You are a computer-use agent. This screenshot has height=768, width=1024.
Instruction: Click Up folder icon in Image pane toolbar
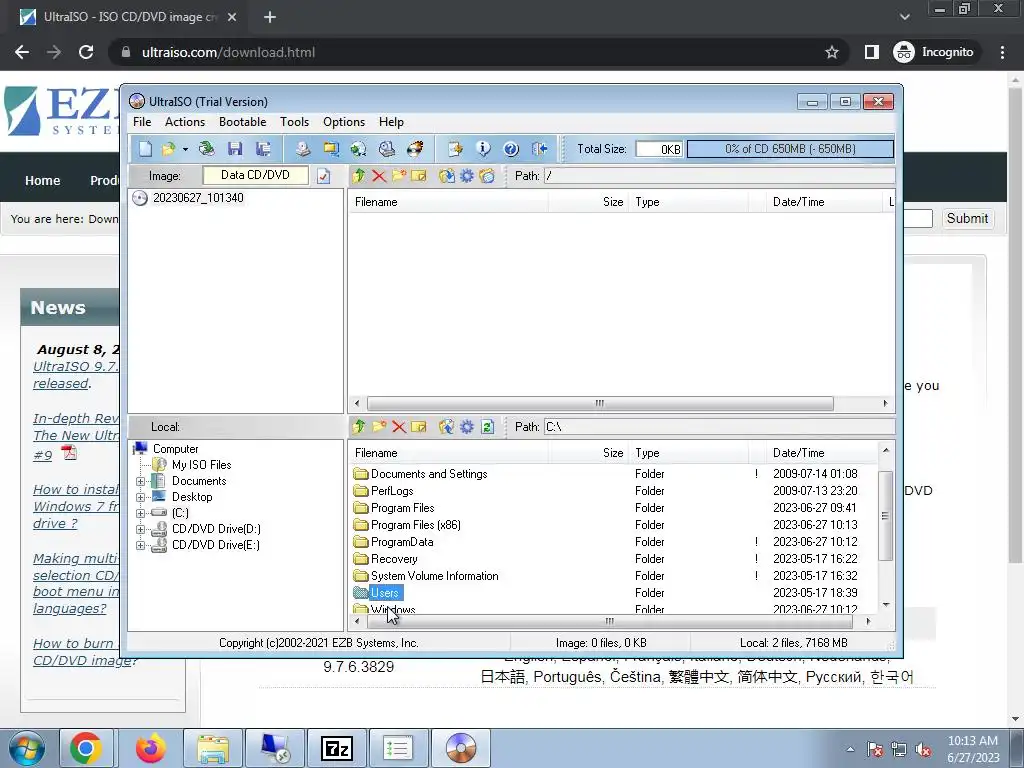pos(359,176)
